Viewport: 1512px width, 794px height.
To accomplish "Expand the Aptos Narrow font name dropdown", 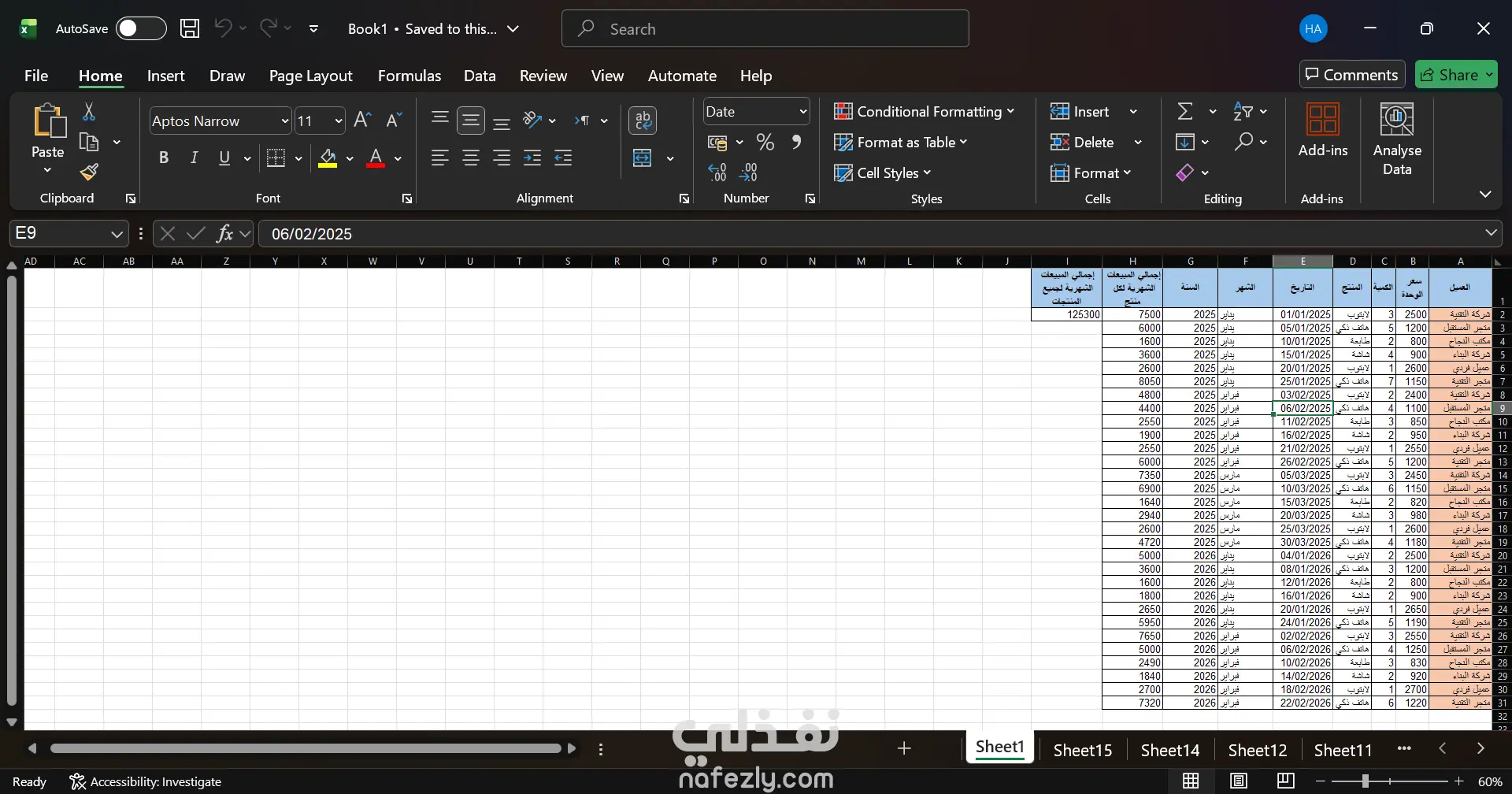I will click(x=284, y=121).
